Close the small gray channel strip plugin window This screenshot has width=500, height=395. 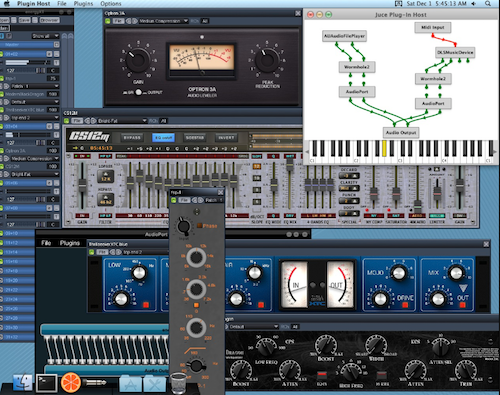[220, 192]
